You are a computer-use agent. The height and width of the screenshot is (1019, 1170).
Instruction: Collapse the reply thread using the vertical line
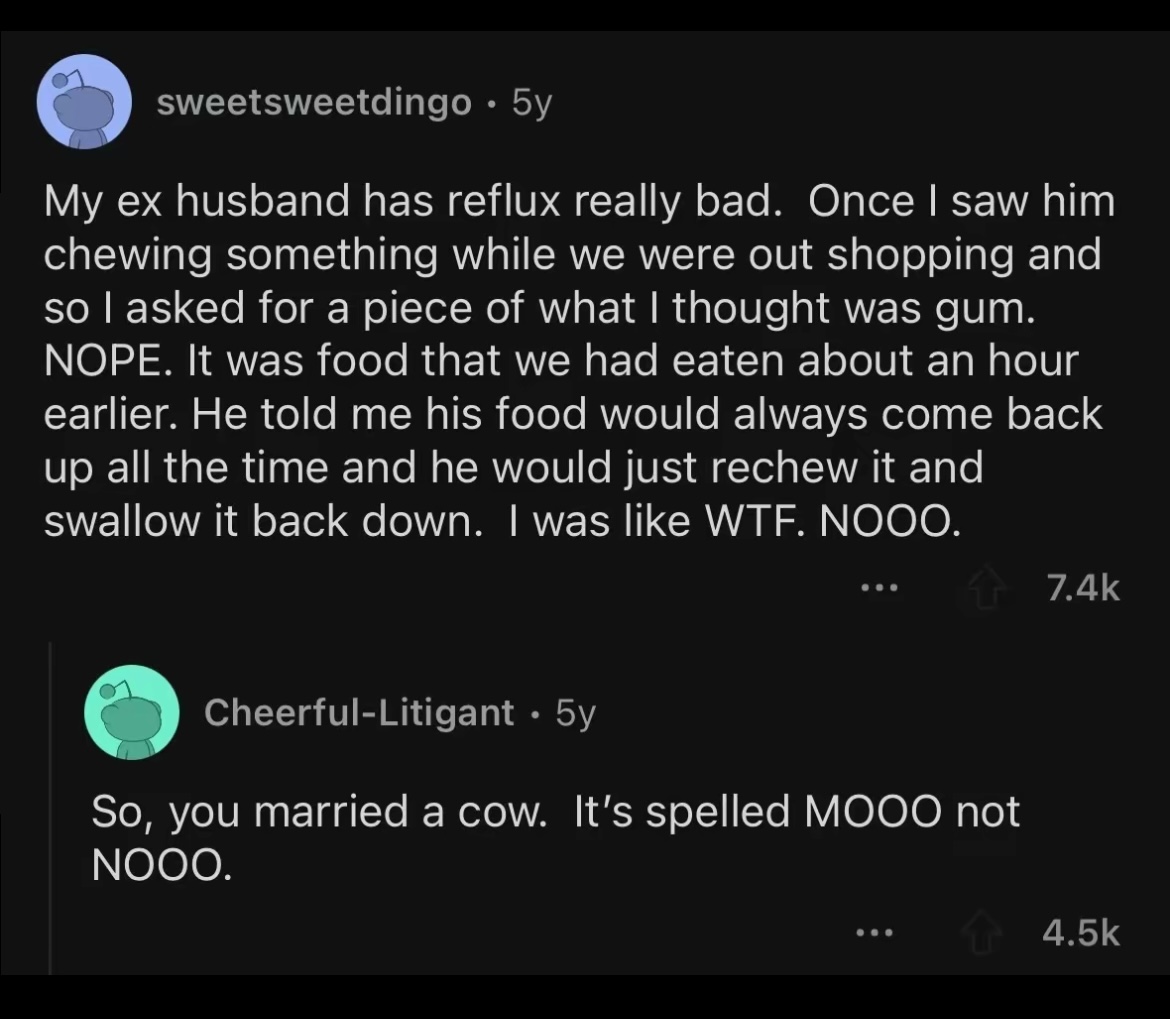point(51,800)
